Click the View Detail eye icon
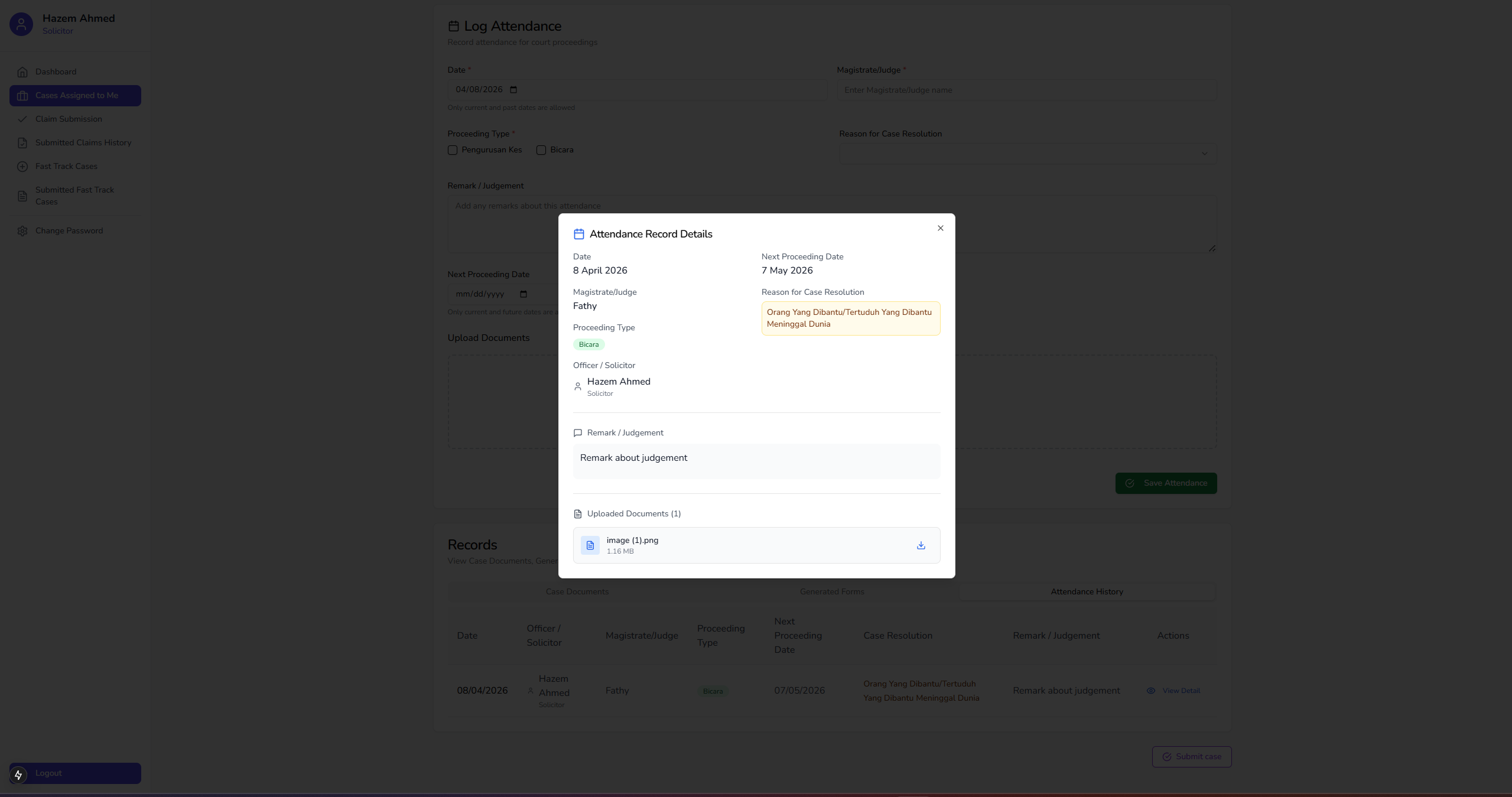This screenshot has height=797, width=1512. click(1150, 691)
